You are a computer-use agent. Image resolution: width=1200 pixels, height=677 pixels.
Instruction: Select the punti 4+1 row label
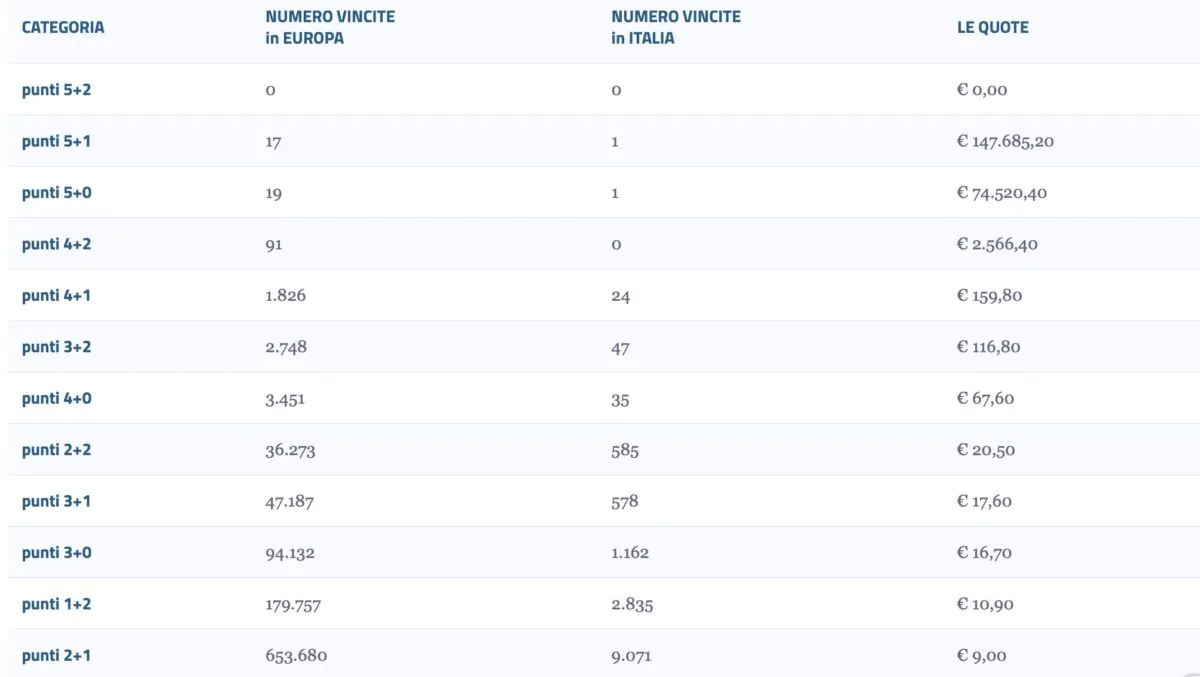(56, 295)
